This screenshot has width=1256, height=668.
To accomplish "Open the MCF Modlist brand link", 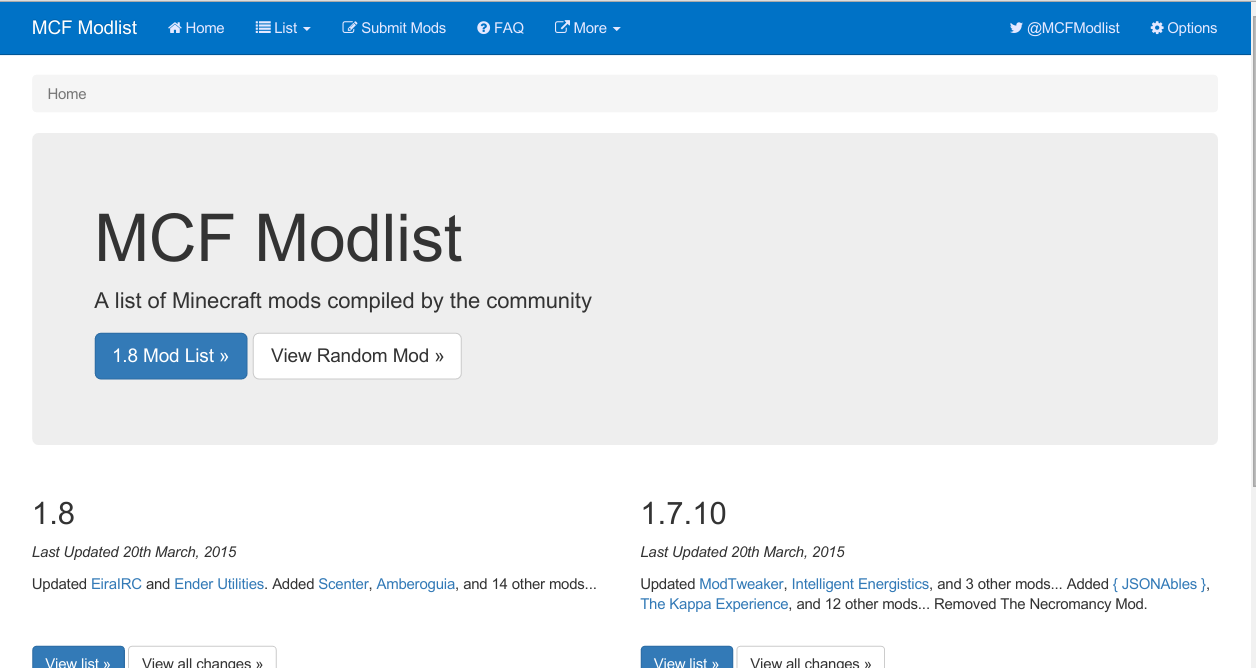I will click(85, 28).
